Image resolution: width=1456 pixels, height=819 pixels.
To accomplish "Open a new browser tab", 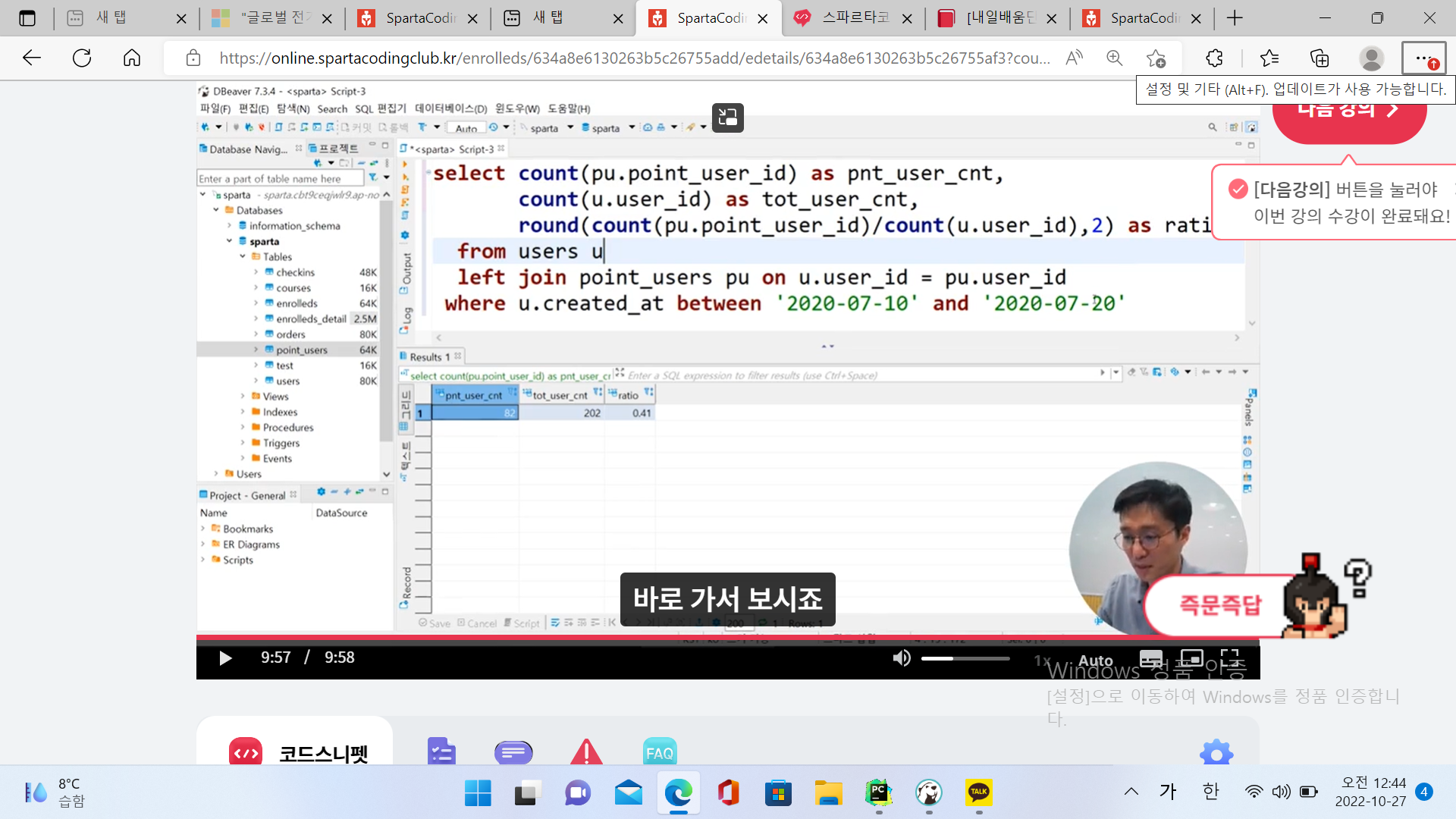I will coord(1235,18).
